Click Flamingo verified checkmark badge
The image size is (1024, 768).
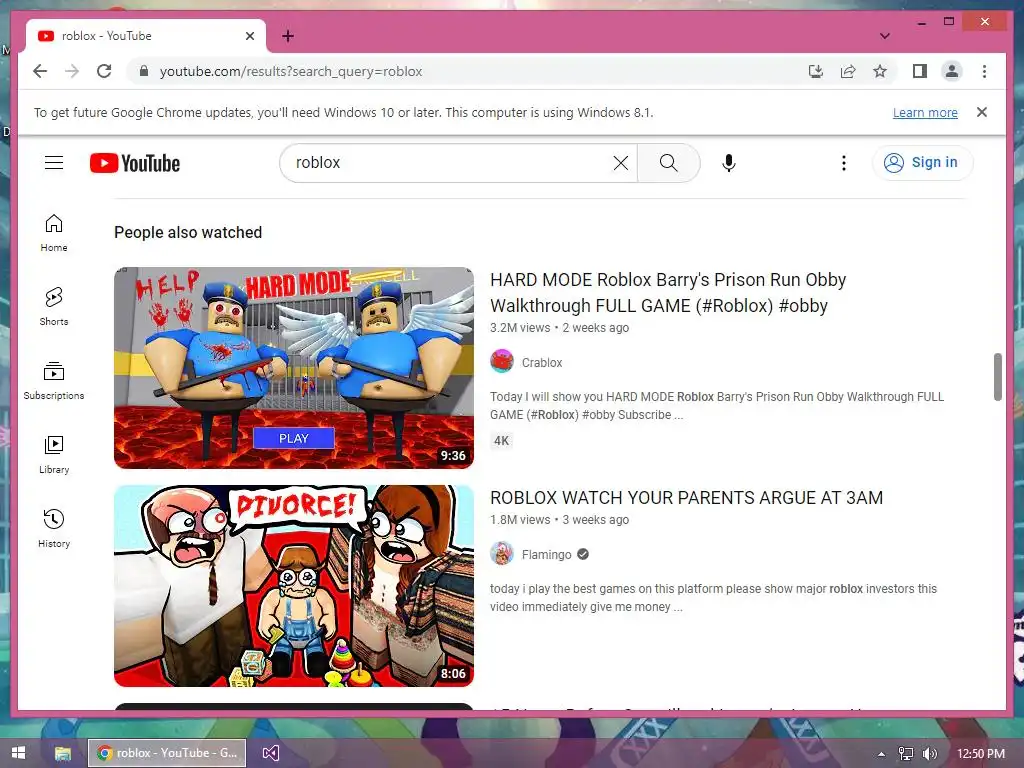pyautogui.click(x=583, y=554)
